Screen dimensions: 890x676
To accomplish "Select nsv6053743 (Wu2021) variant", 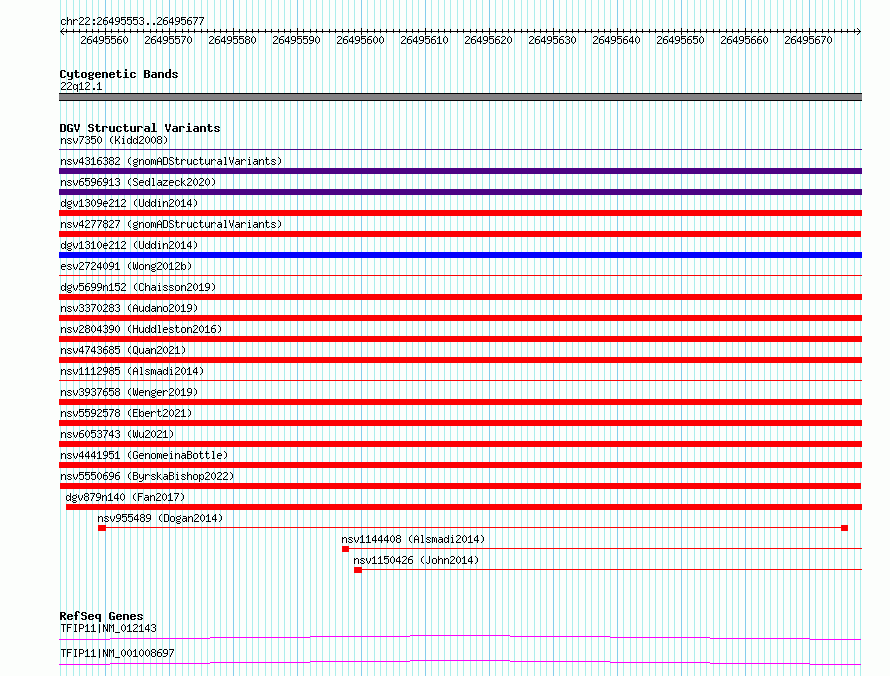I will (x=117, y=434).
